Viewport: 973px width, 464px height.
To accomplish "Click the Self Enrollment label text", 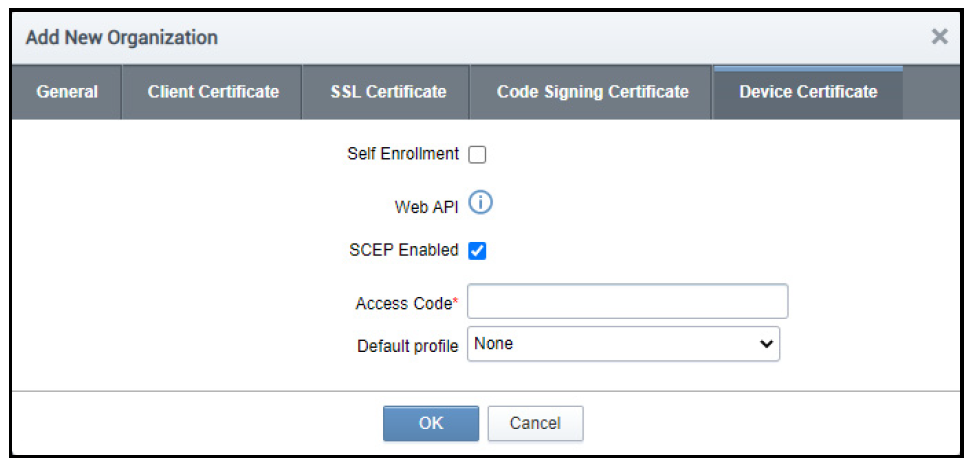I will (403, 154).
